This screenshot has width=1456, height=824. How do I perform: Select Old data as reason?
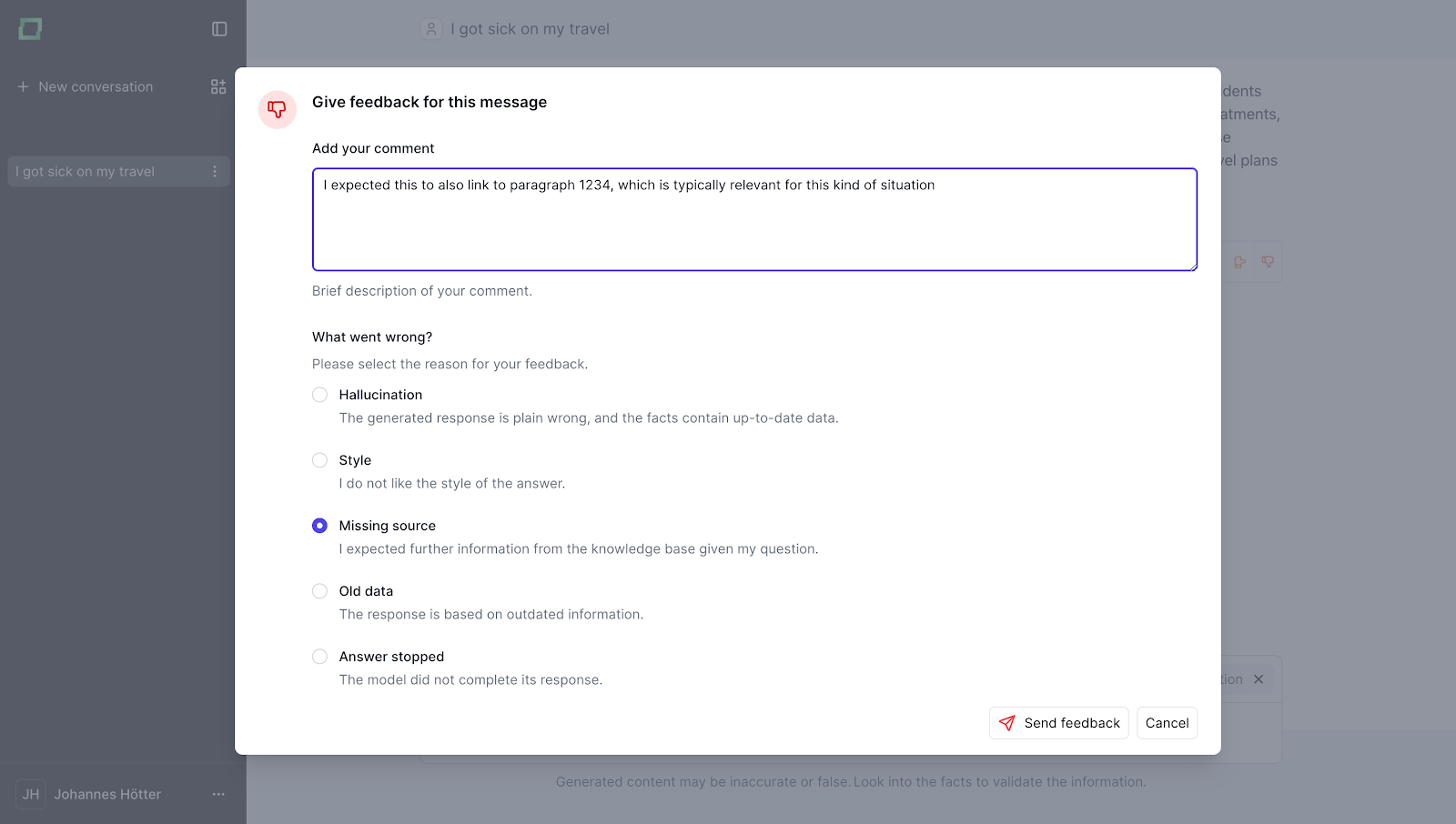(319, 591)
